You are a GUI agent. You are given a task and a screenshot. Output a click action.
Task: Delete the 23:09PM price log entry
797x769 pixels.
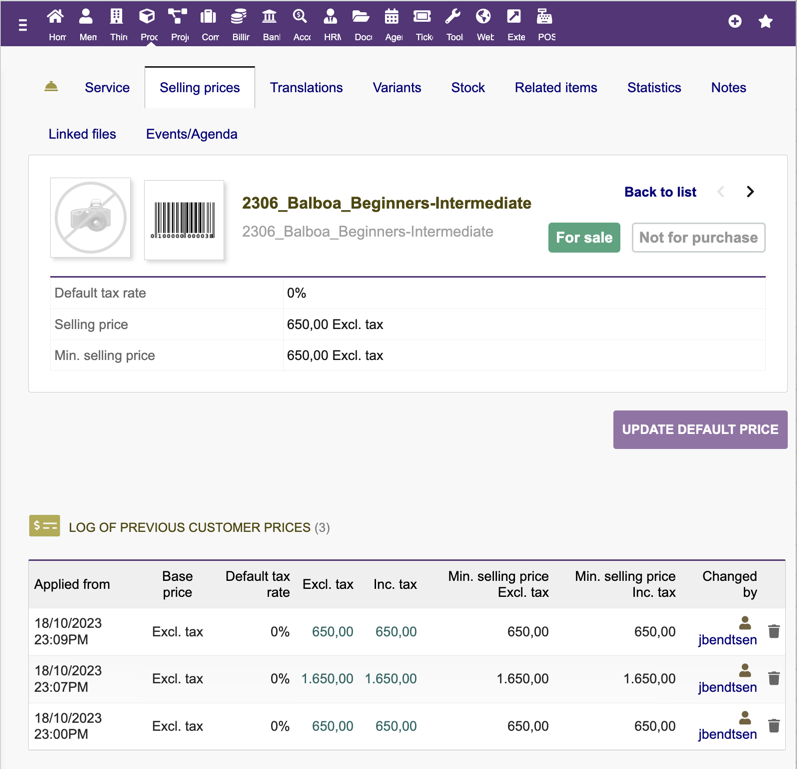[774, 632]
